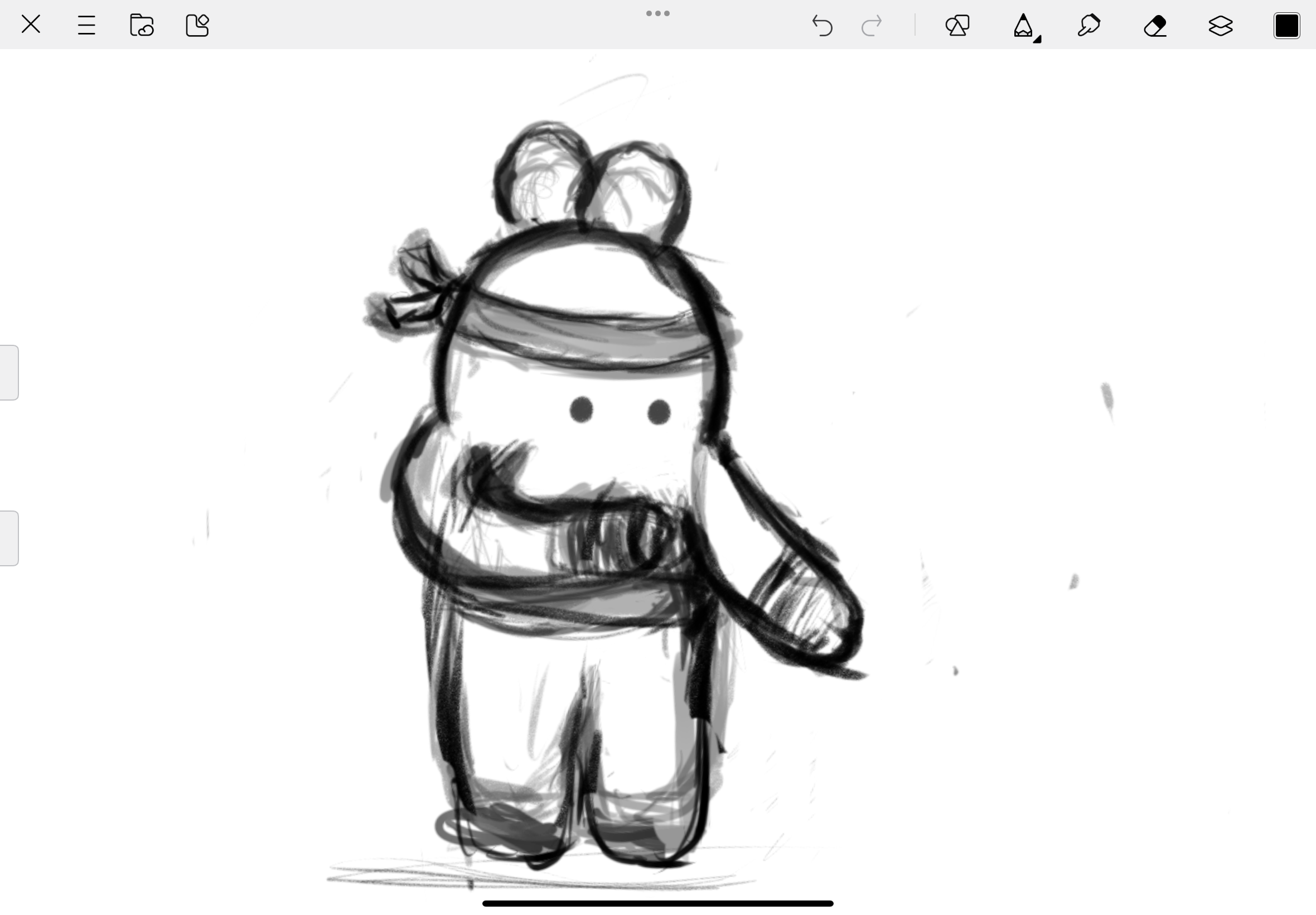Tap the sticker/import note icon
The width and height of the screenshot is (1316, 915).
tap(197, 25)
